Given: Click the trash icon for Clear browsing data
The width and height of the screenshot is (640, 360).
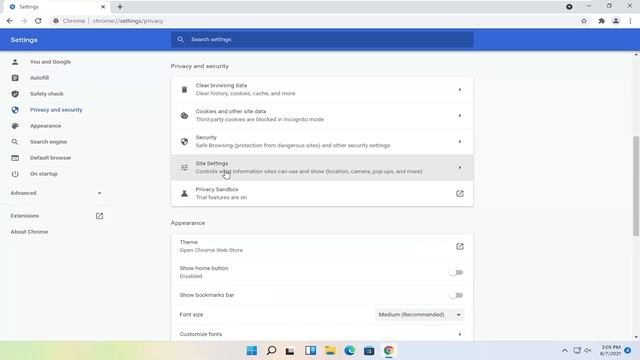Looking at the screenshot, I should coord(184,89).
